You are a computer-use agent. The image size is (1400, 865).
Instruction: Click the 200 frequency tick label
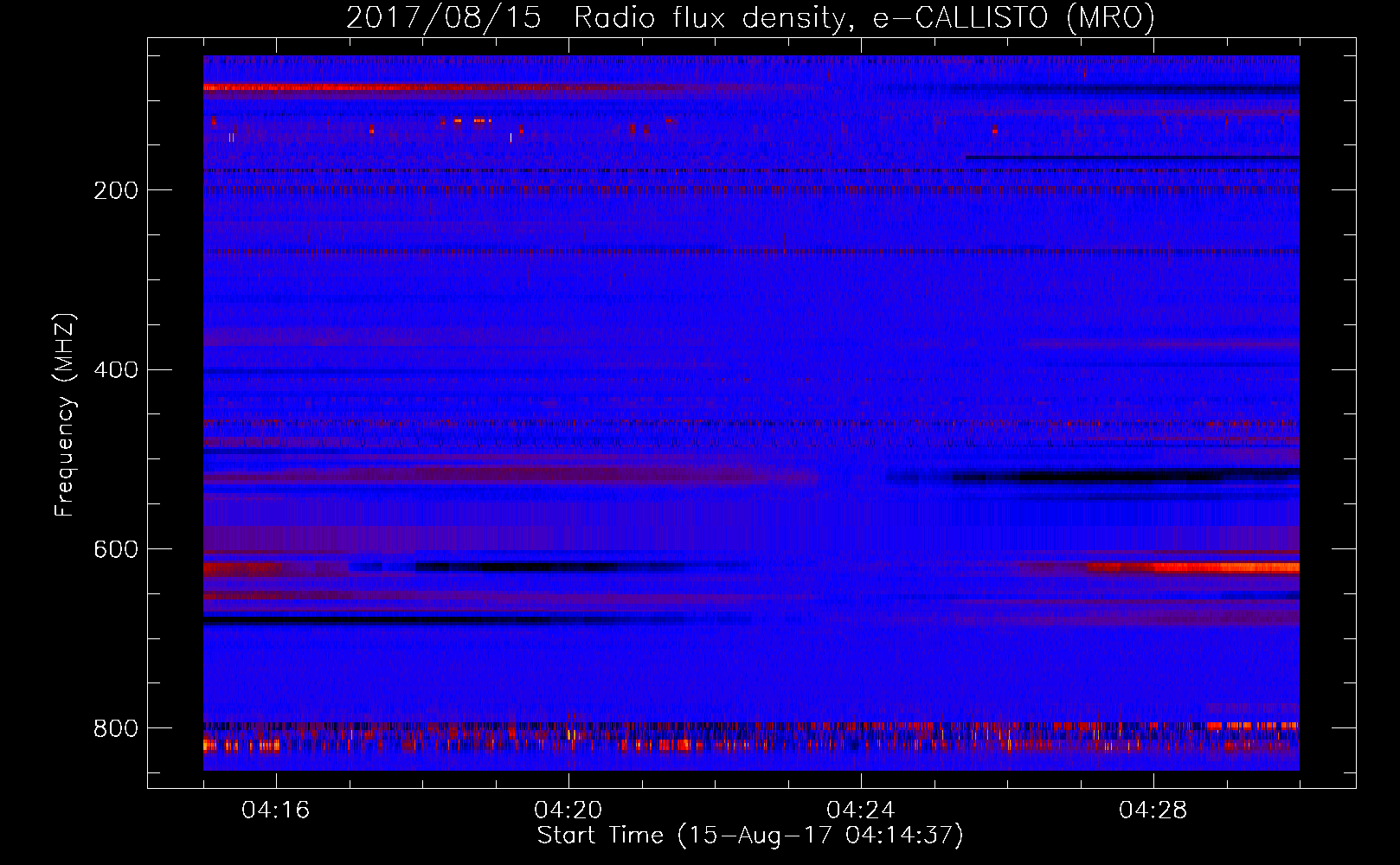point(116,190)
